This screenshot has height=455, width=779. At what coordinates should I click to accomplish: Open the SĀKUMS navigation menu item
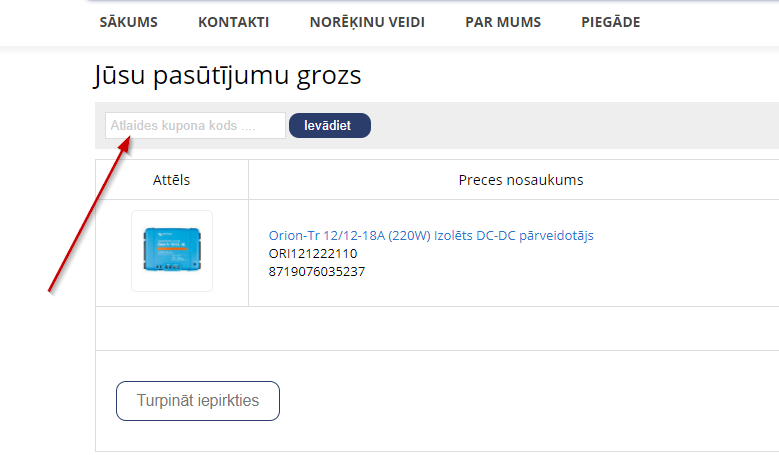tap(128, 22)
